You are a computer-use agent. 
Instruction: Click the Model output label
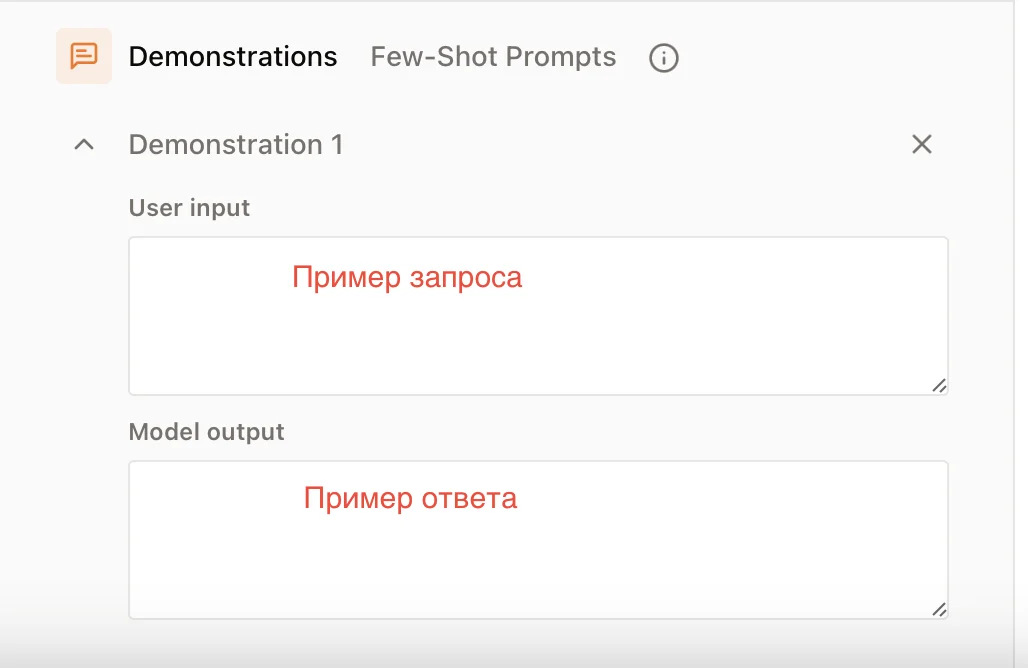point(206,432)
